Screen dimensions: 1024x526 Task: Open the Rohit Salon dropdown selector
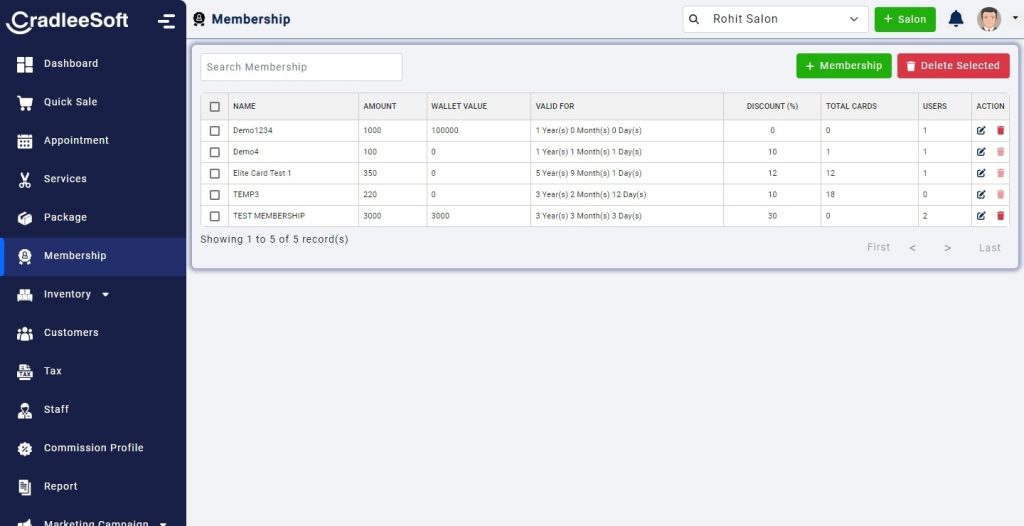pyautogui.click(x=775, y=19)
